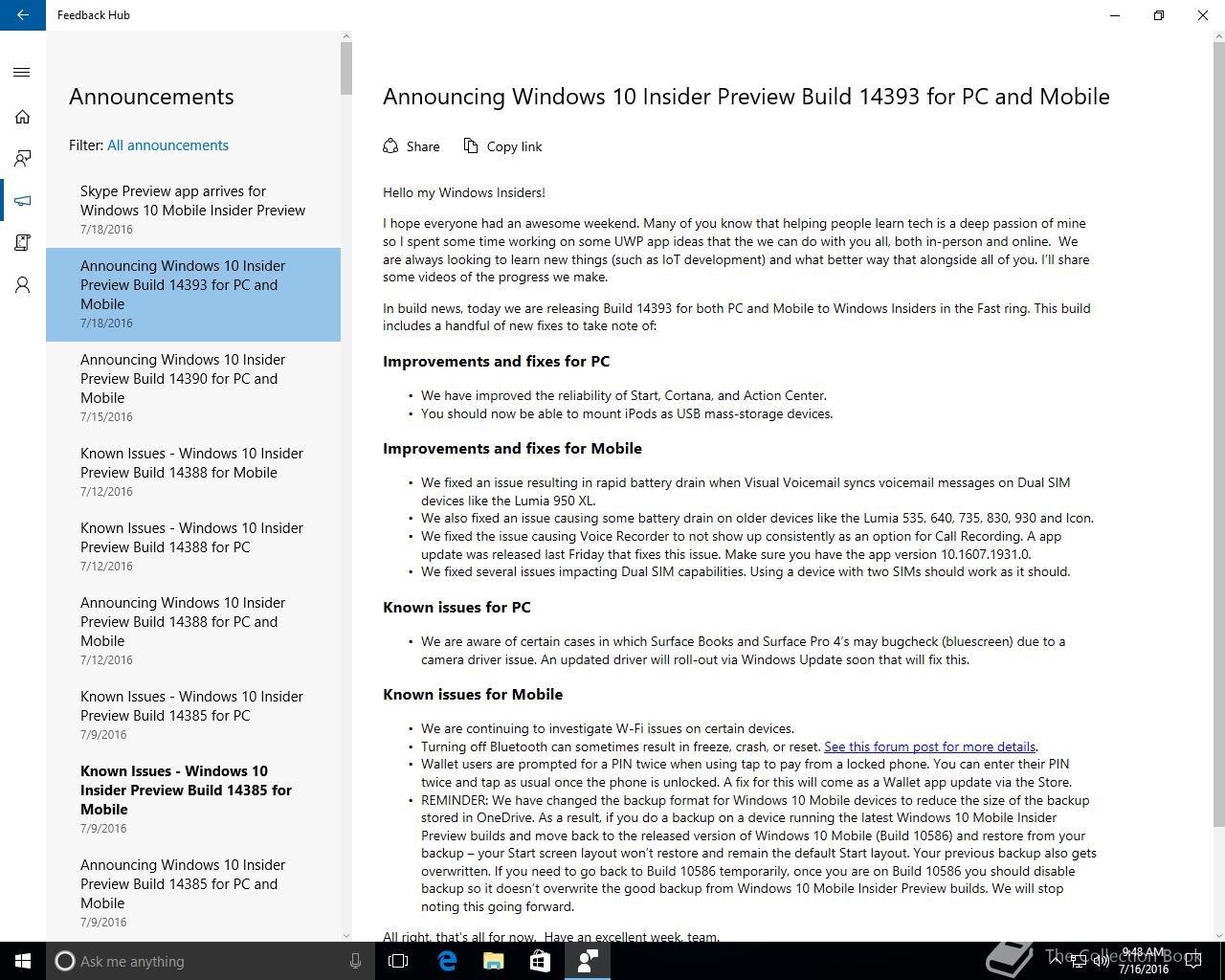Open the Windows Start menu
This screenshot has height=980, width=1225.
pos(23,961)
